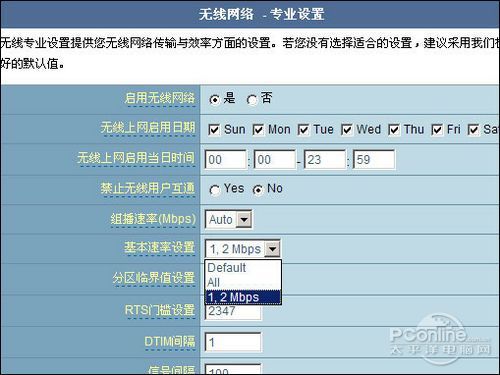Open 禁止无线用户互通 help label
The width and height of the screenshot is (500, 375).
[148, 189]
